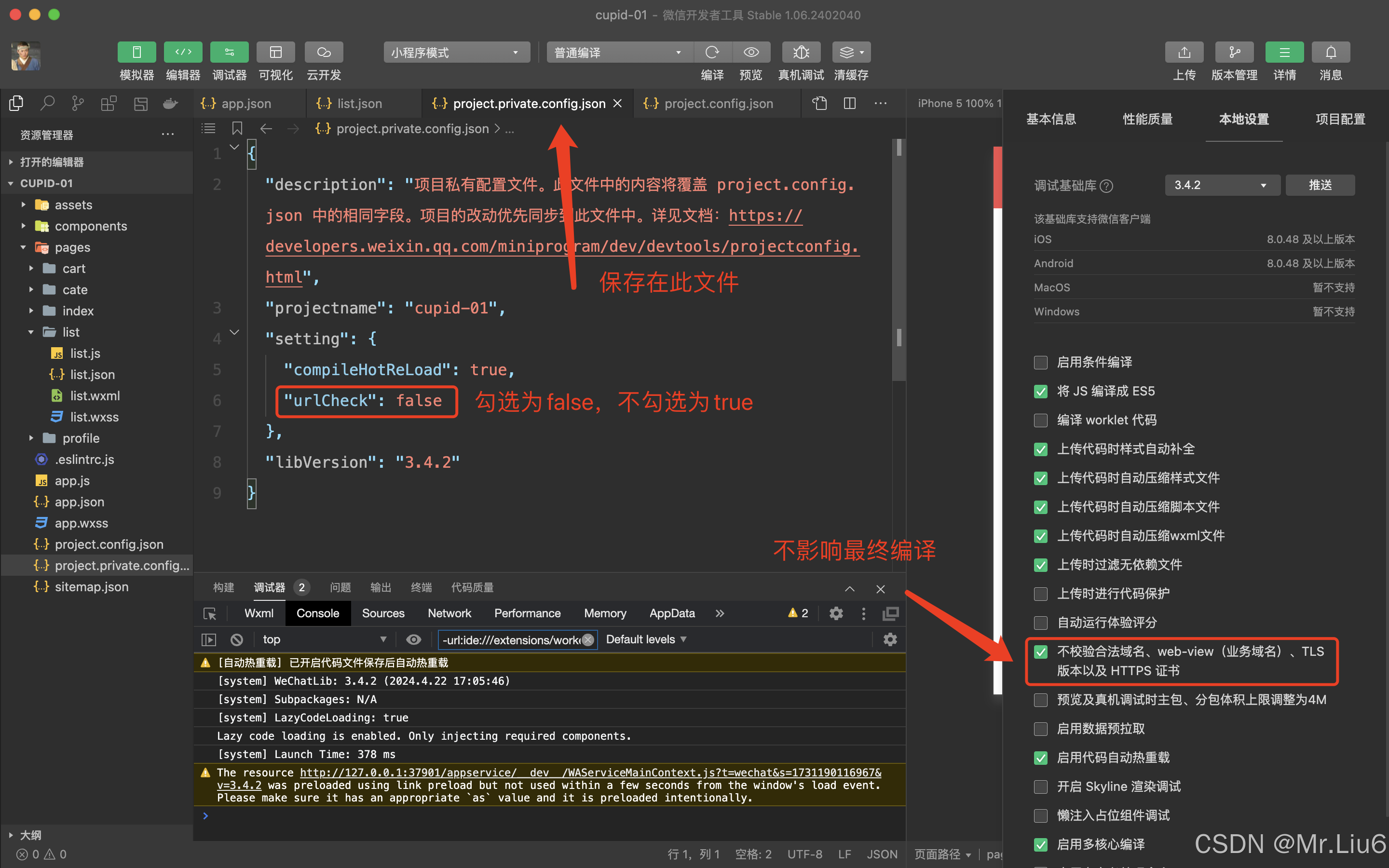Open the visual design mode button
This screenshot has width=1389, height=868.
275,52
